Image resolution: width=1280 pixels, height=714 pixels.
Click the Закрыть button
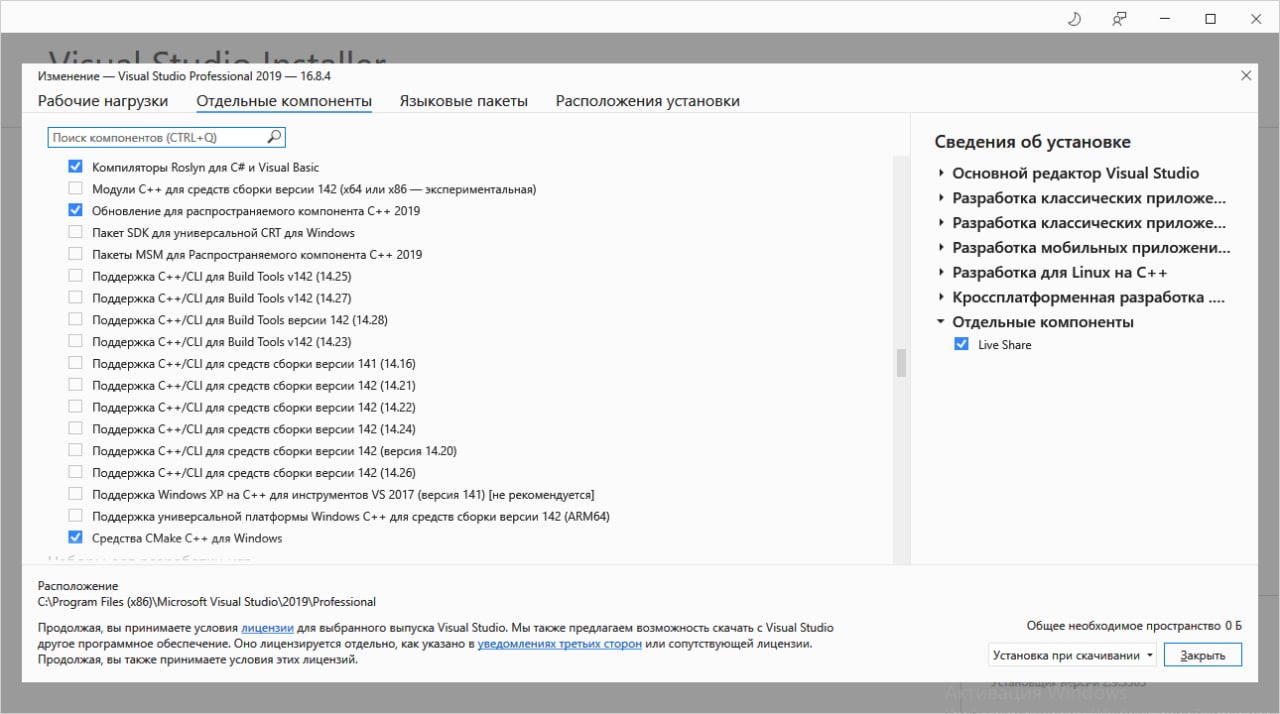1203,656
